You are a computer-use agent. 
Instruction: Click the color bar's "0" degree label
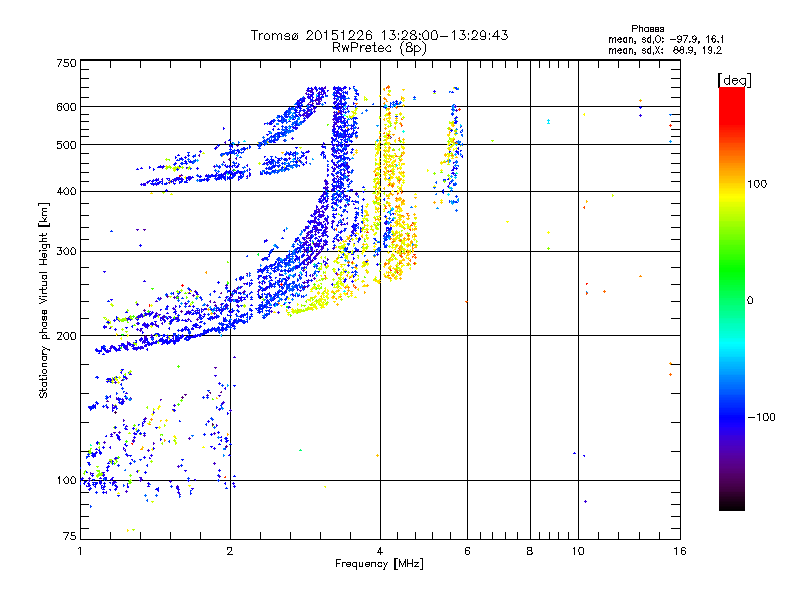pyautogui.click(x=750, y=301)
